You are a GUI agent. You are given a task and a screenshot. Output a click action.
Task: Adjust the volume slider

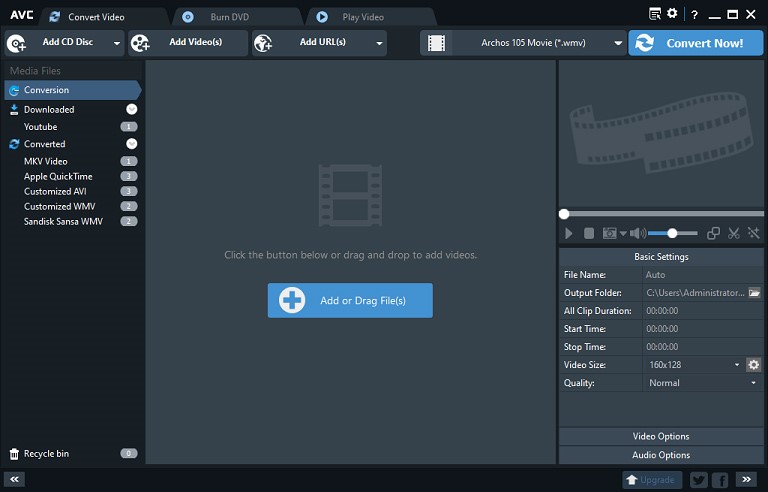[672, 233]
